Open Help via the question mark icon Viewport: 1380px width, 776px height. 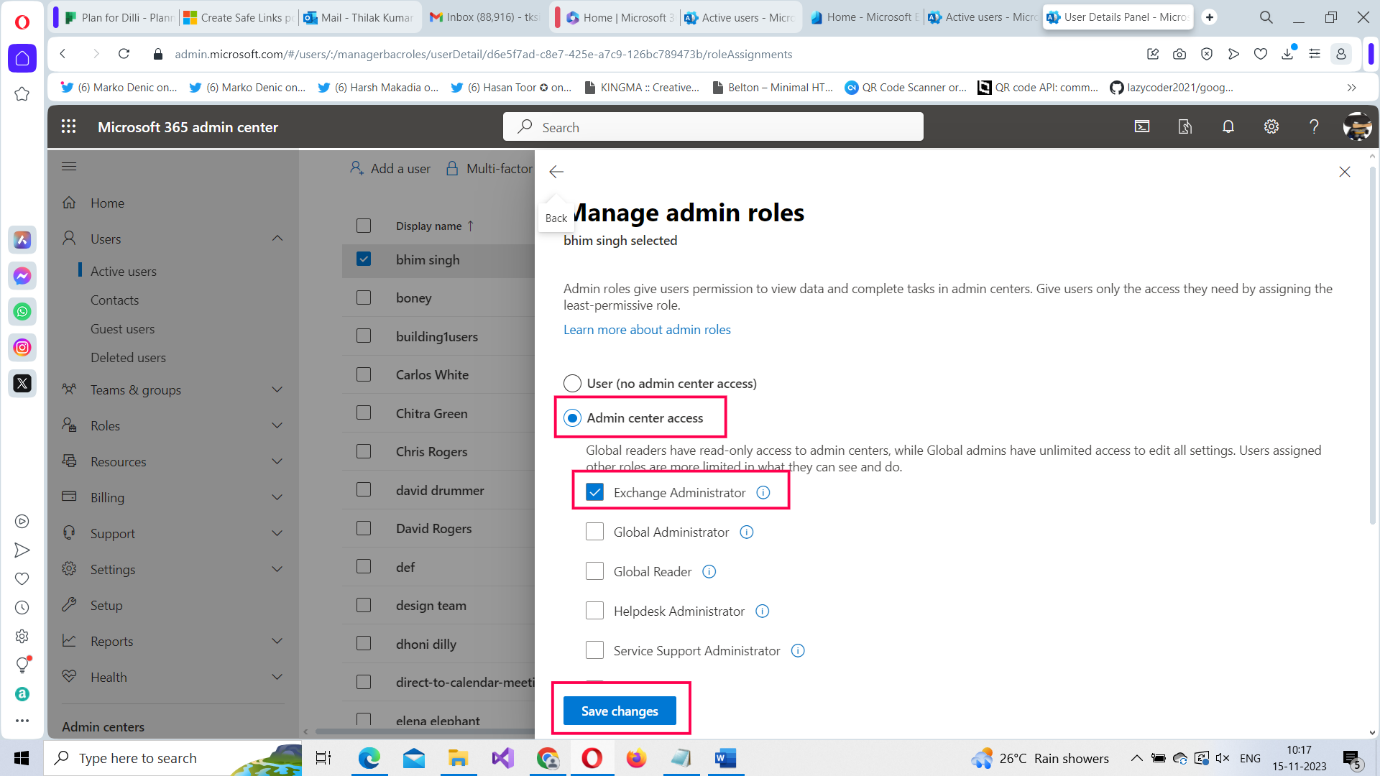(x=1313, y=126)
